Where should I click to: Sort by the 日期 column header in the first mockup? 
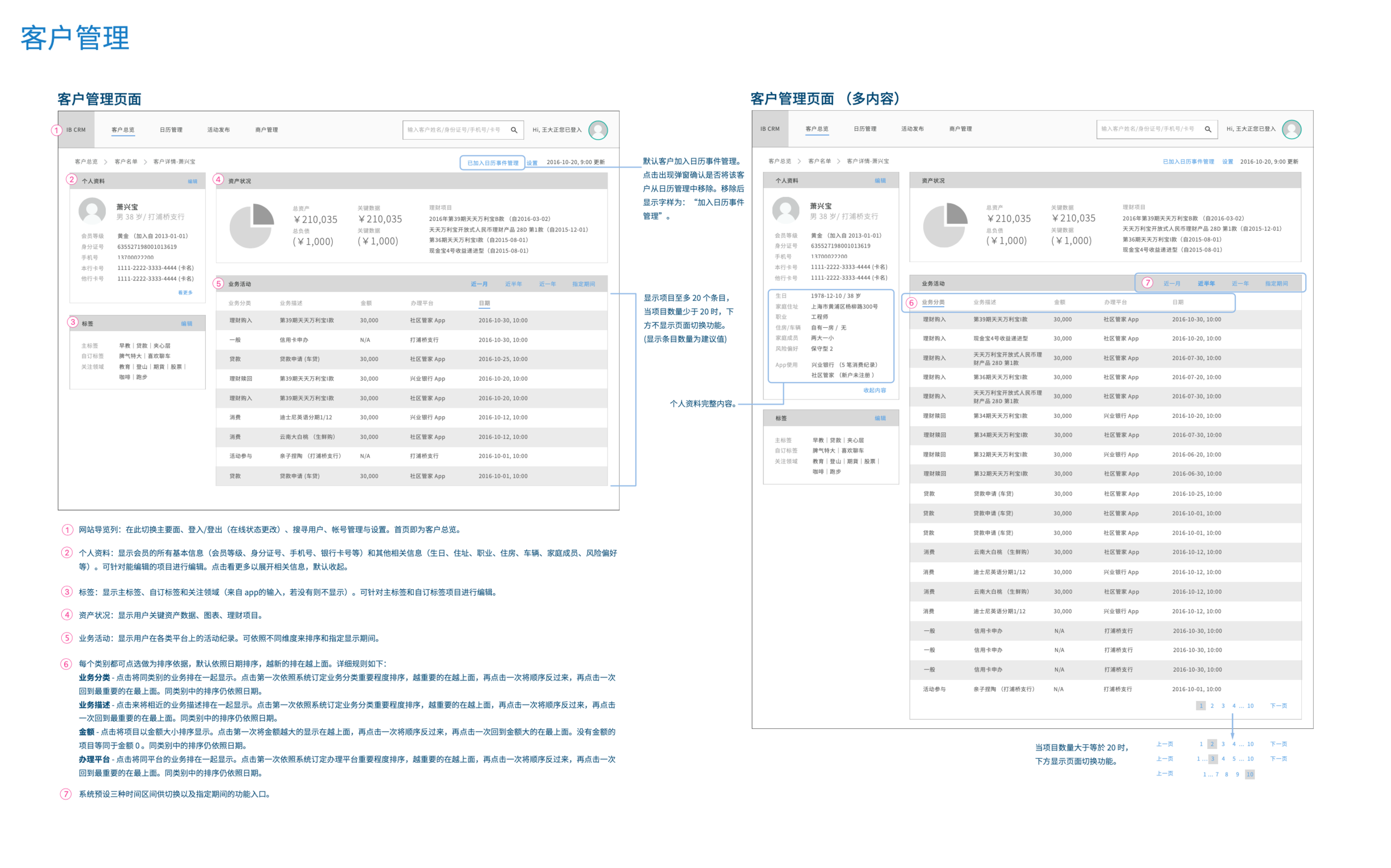point(485,303)
